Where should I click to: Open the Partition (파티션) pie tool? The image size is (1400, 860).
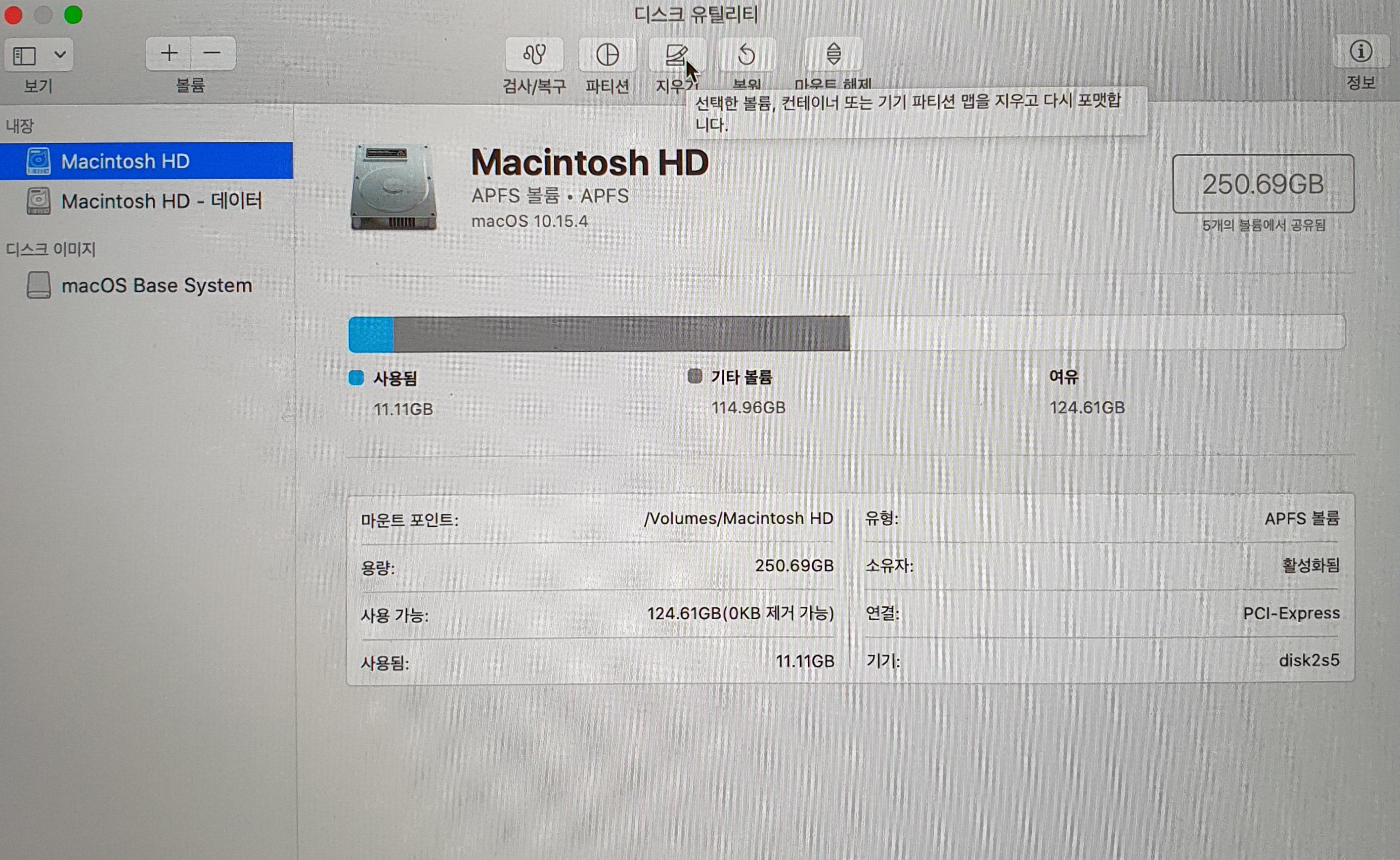[607, 54]
